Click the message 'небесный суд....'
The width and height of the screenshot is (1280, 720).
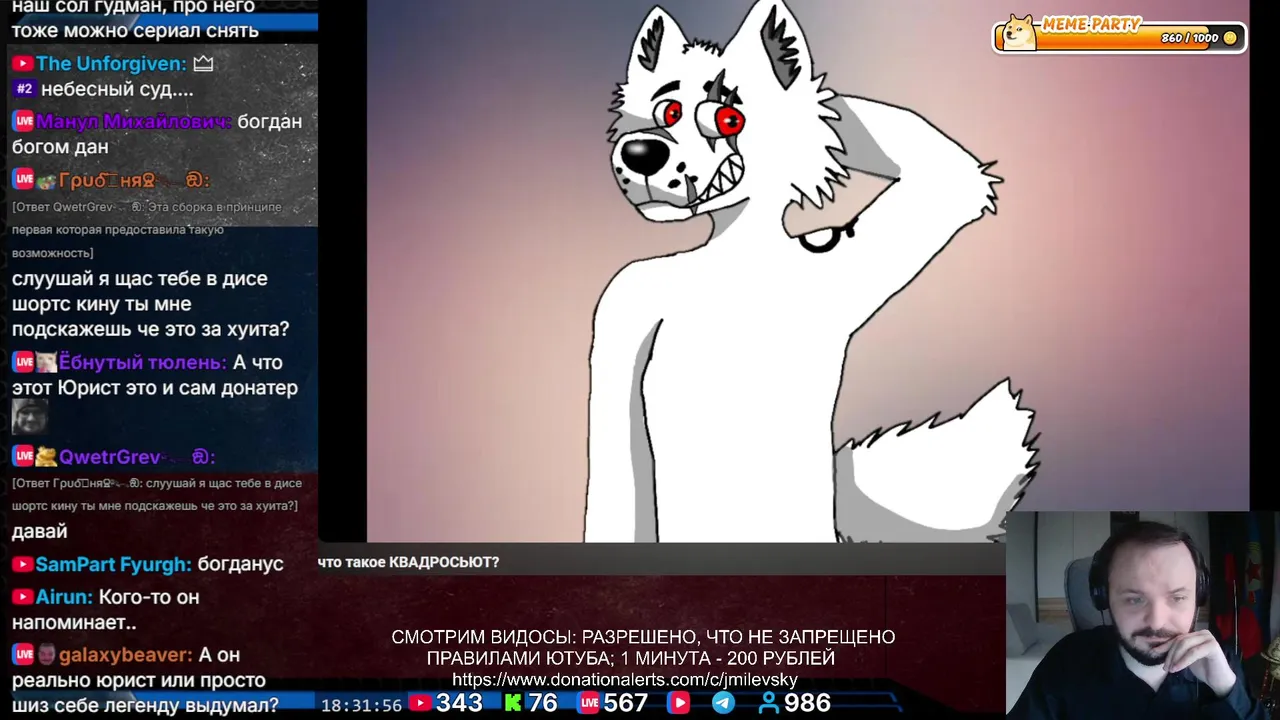pos(117,89)
